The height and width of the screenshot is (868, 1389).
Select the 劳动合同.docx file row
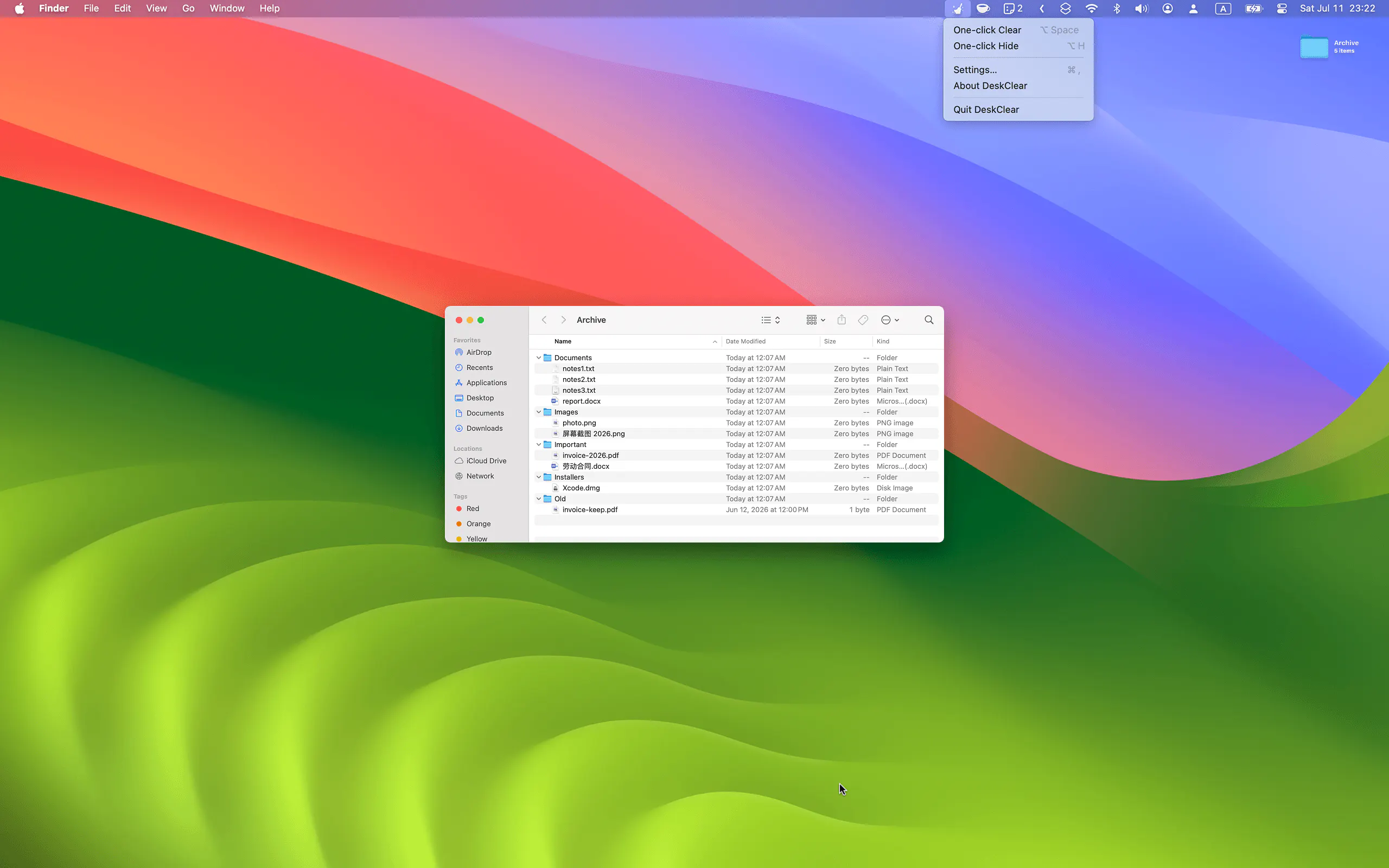point(736,467)
